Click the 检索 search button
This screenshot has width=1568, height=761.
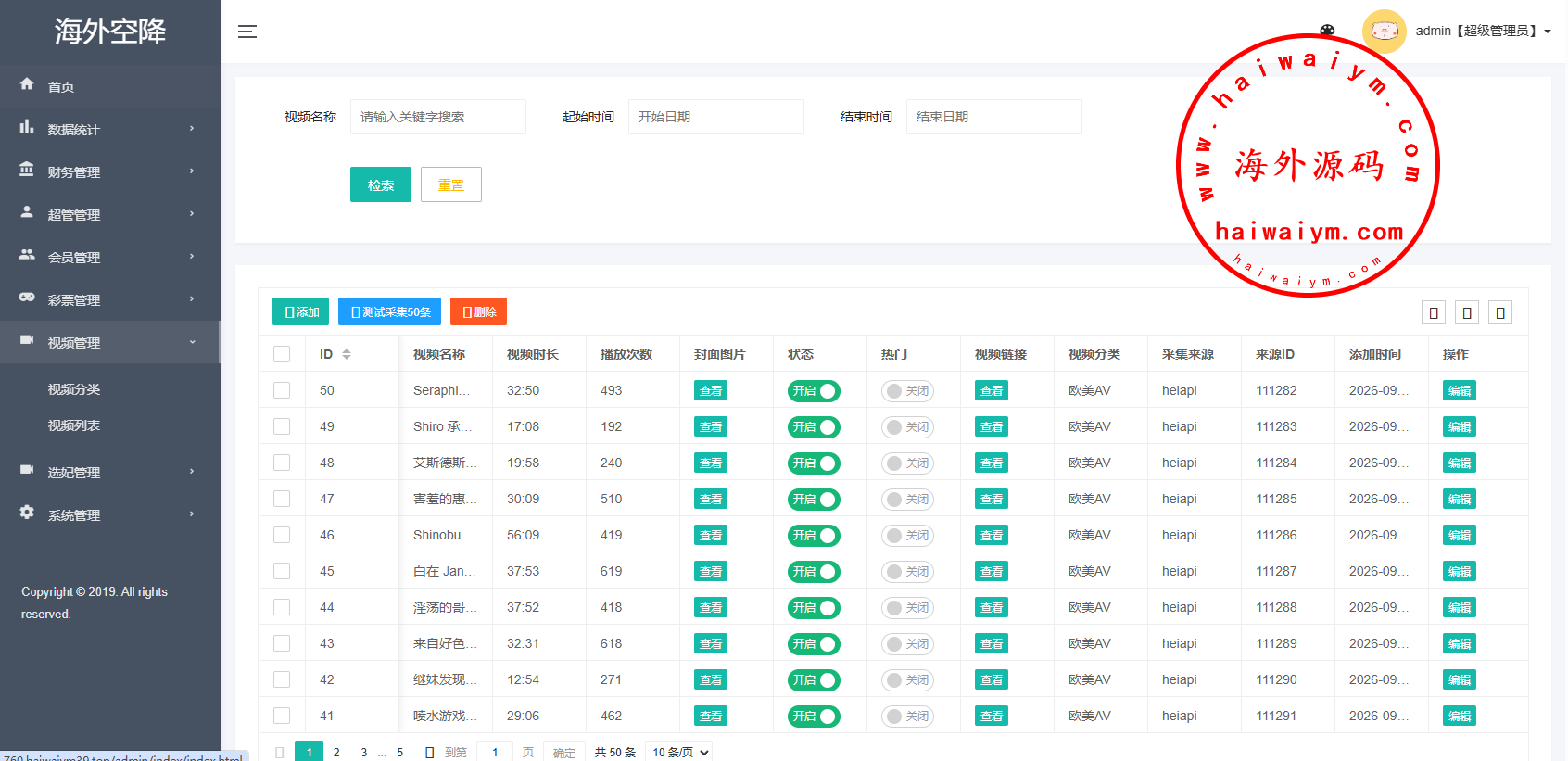(x=381, y=184)
